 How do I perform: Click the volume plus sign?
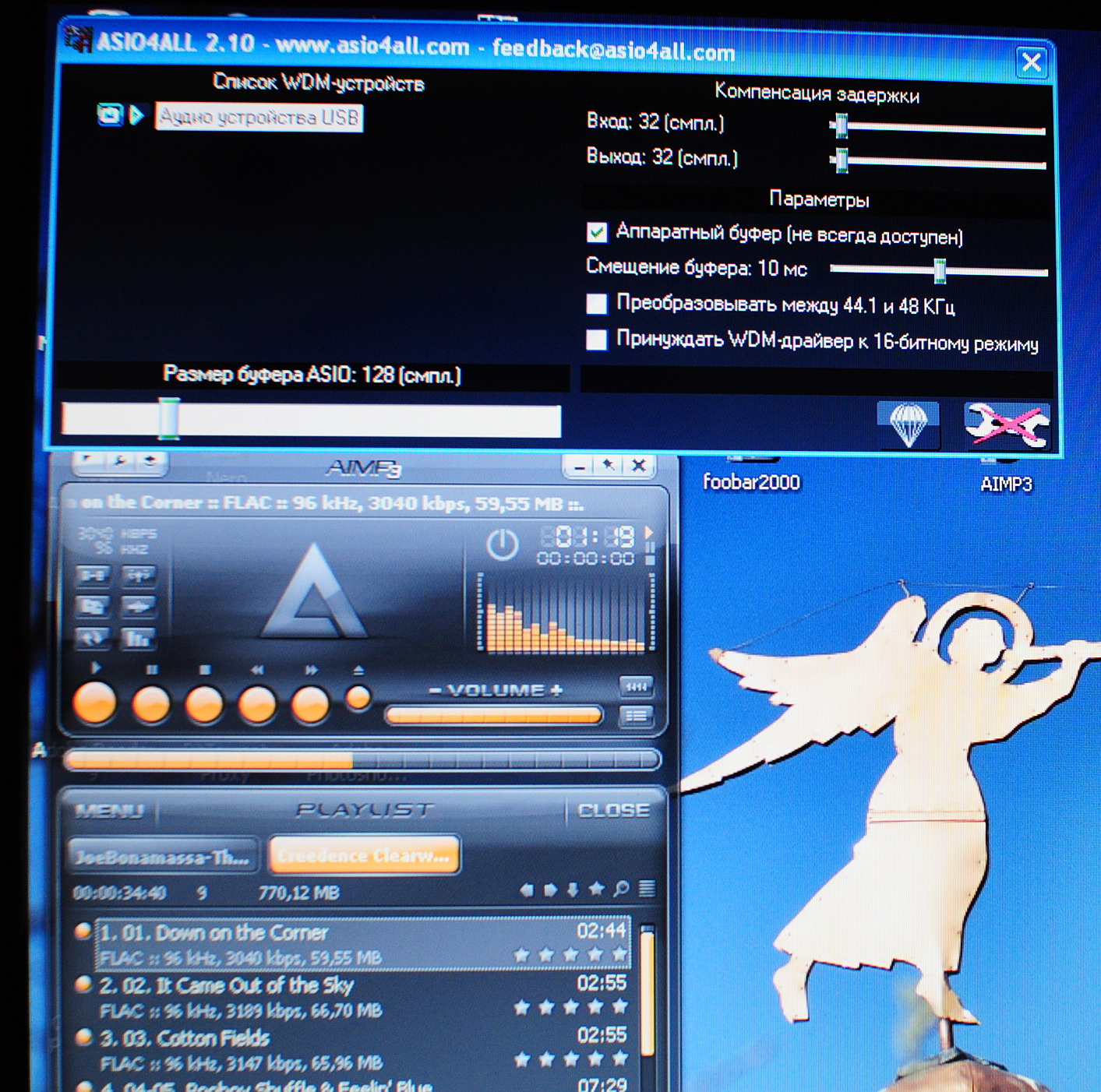[x=556, y=691]
